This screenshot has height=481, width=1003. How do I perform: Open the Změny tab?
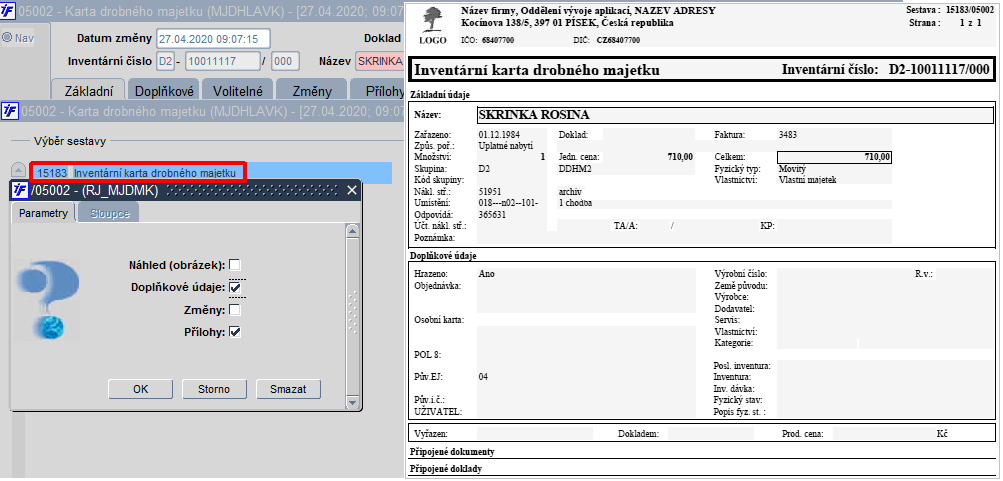pyautogui.click(x=312, y=91)
